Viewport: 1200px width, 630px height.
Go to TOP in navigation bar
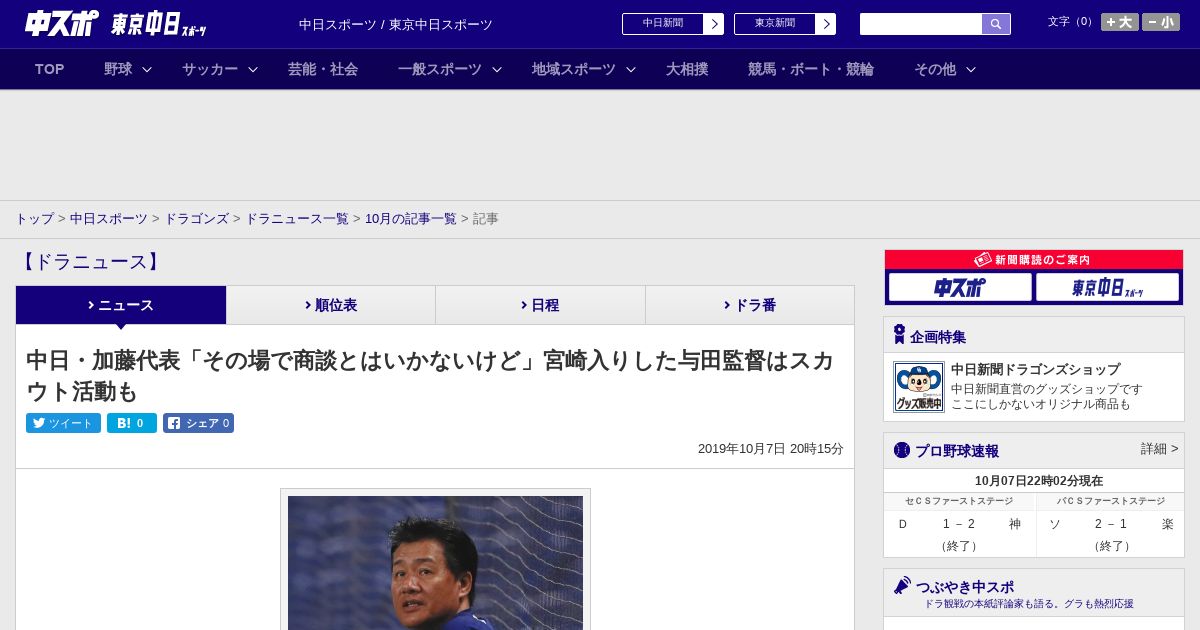(49, 69)
